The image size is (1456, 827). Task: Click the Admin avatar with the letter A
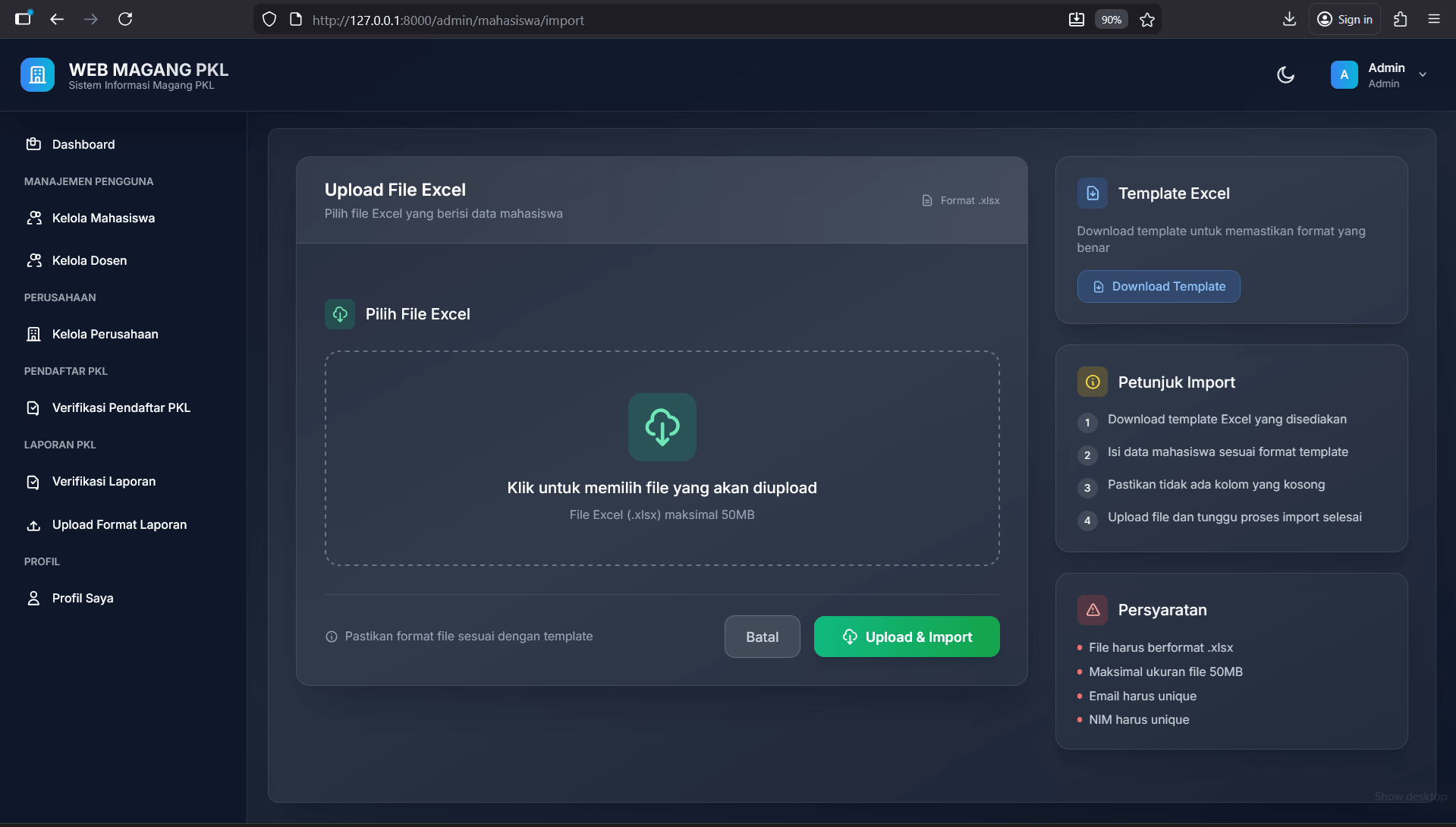(x=1344, y=75)
